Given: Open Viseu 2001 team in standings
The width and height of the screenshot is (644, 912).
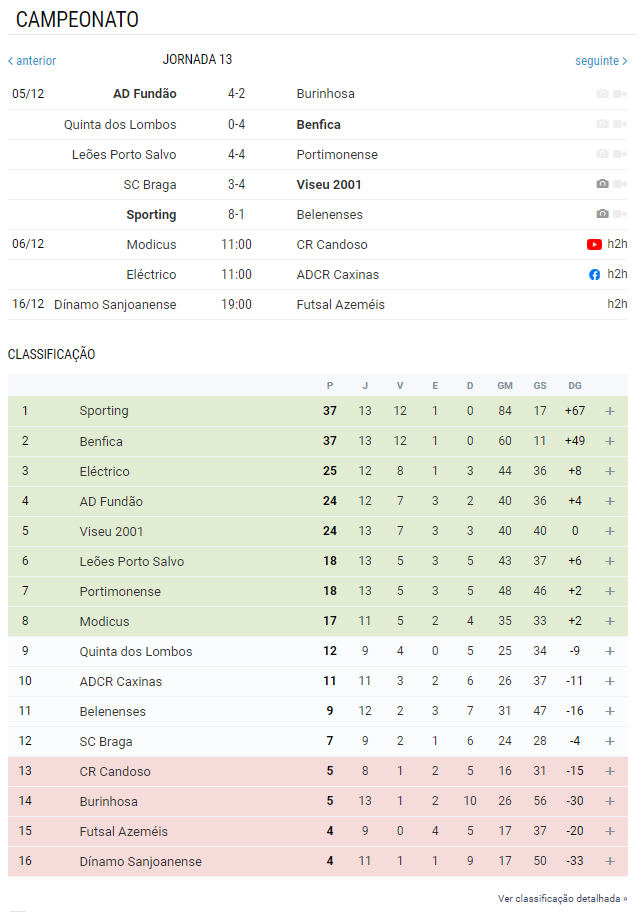Looking at the screenshot, I should [111, 532].
